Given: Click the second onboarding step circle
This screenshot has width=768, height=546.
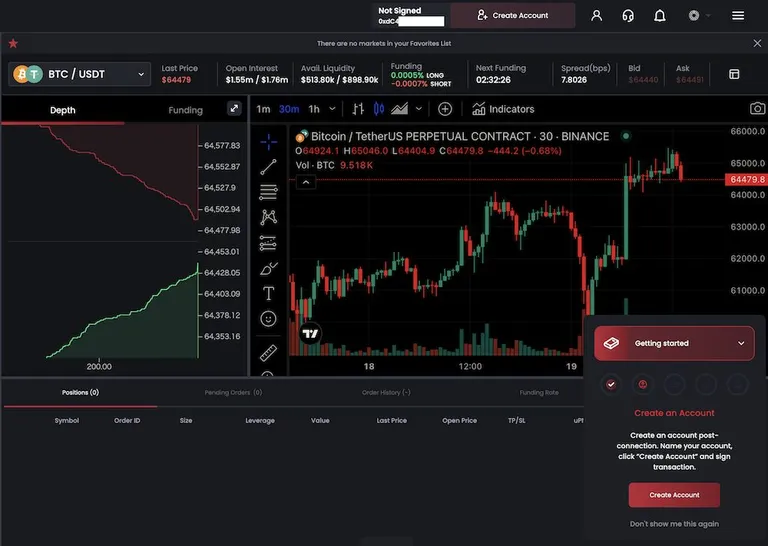Looking at the screenshot, I should tap(643, 384).
